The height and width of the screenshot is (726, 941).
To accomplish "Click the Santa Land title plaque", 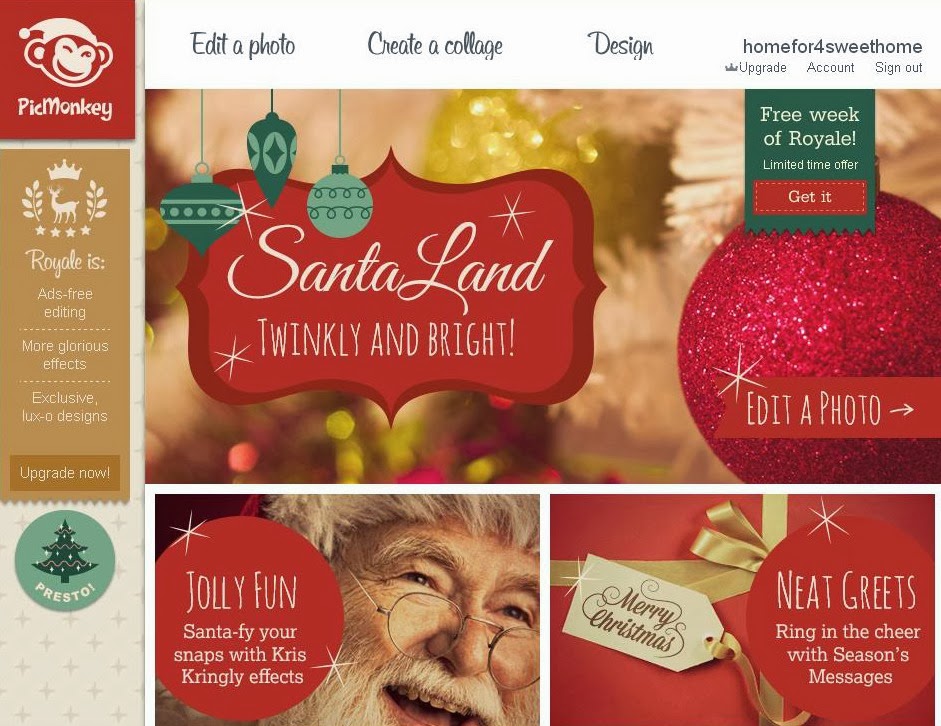I will pyautogui.click(x=393, y=288).
